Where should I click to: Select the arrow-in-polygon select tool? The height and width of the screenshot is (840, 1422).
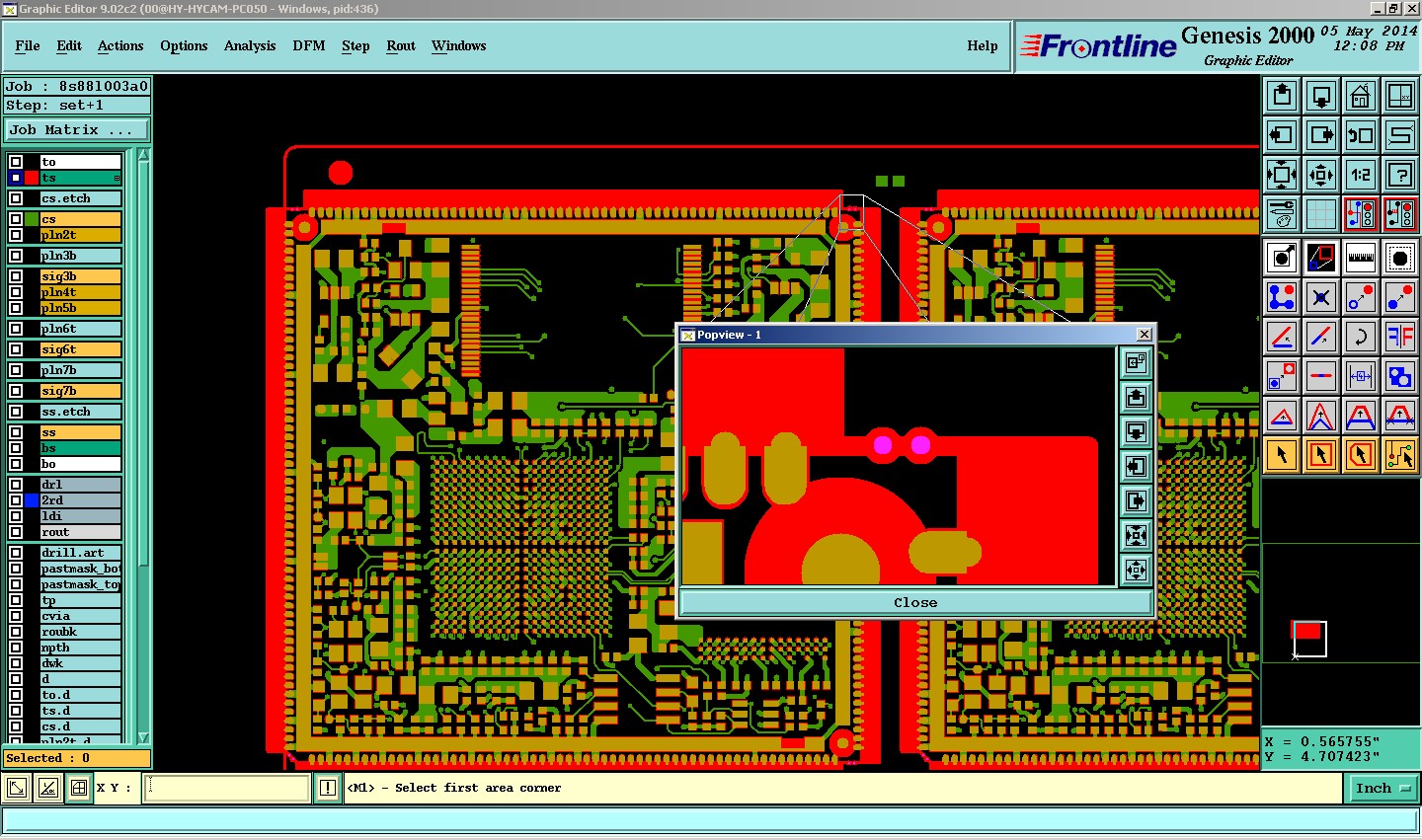pos(1361,455)
